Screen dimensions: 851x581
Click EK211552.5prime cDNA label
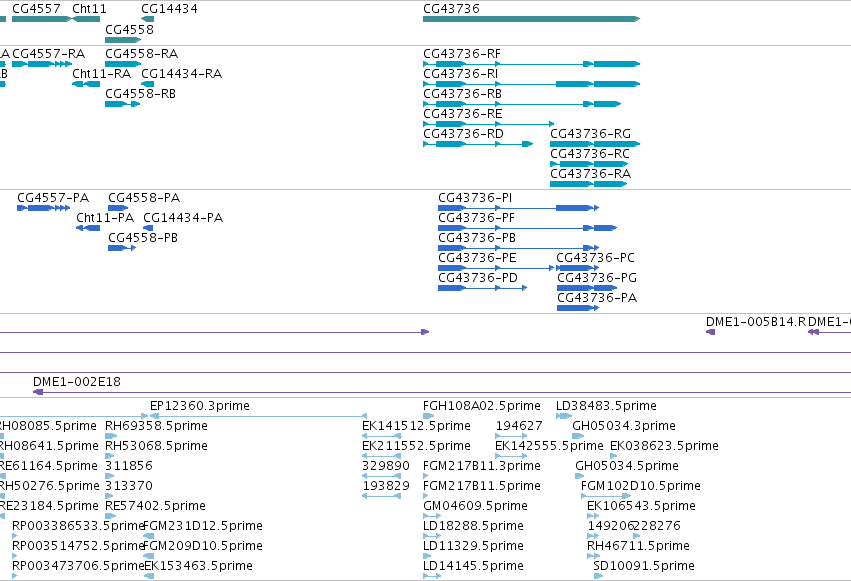(x=416, y=446)
